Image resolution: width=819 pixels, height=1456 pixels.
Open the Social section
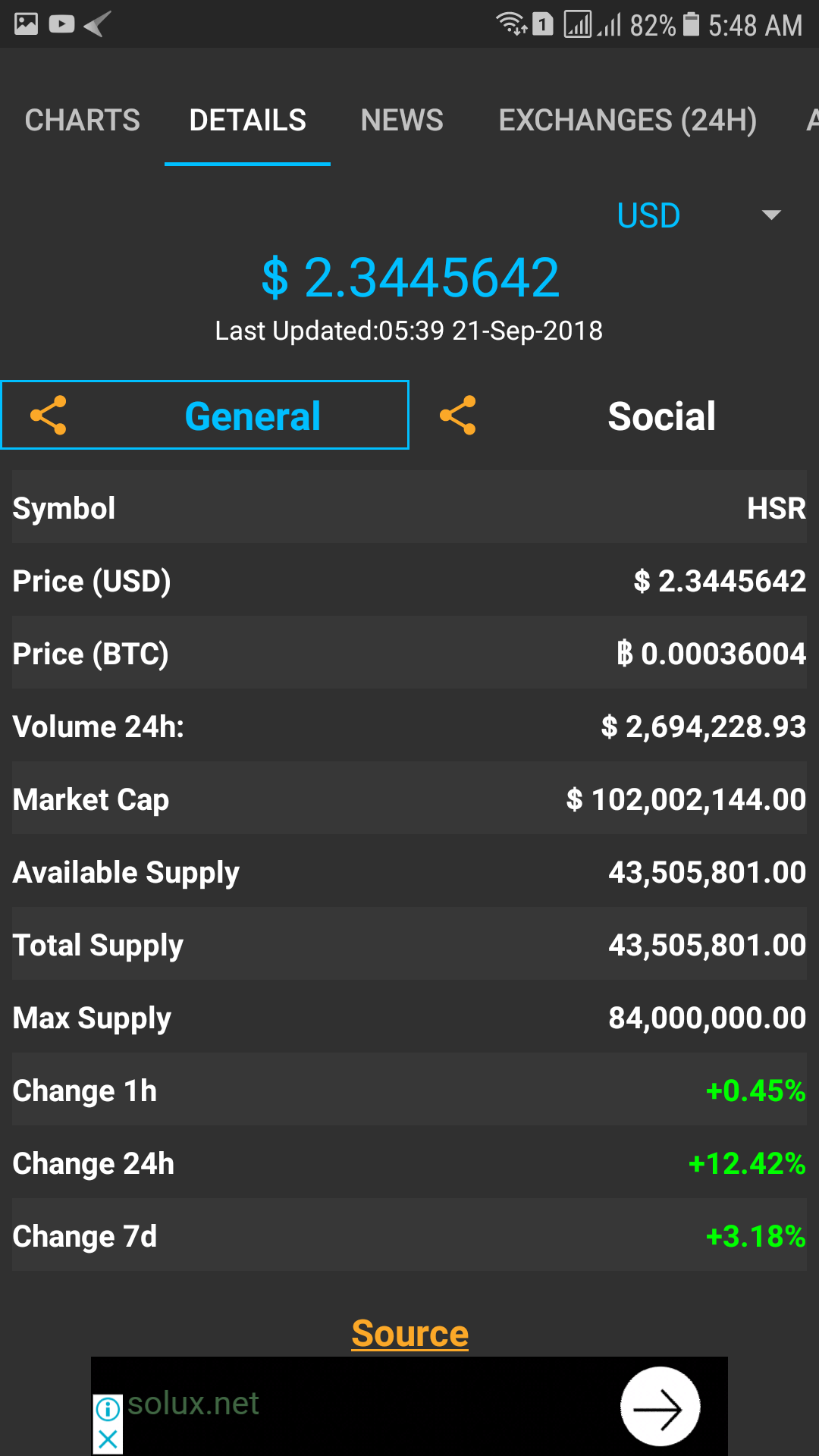(x=661, y=416)
